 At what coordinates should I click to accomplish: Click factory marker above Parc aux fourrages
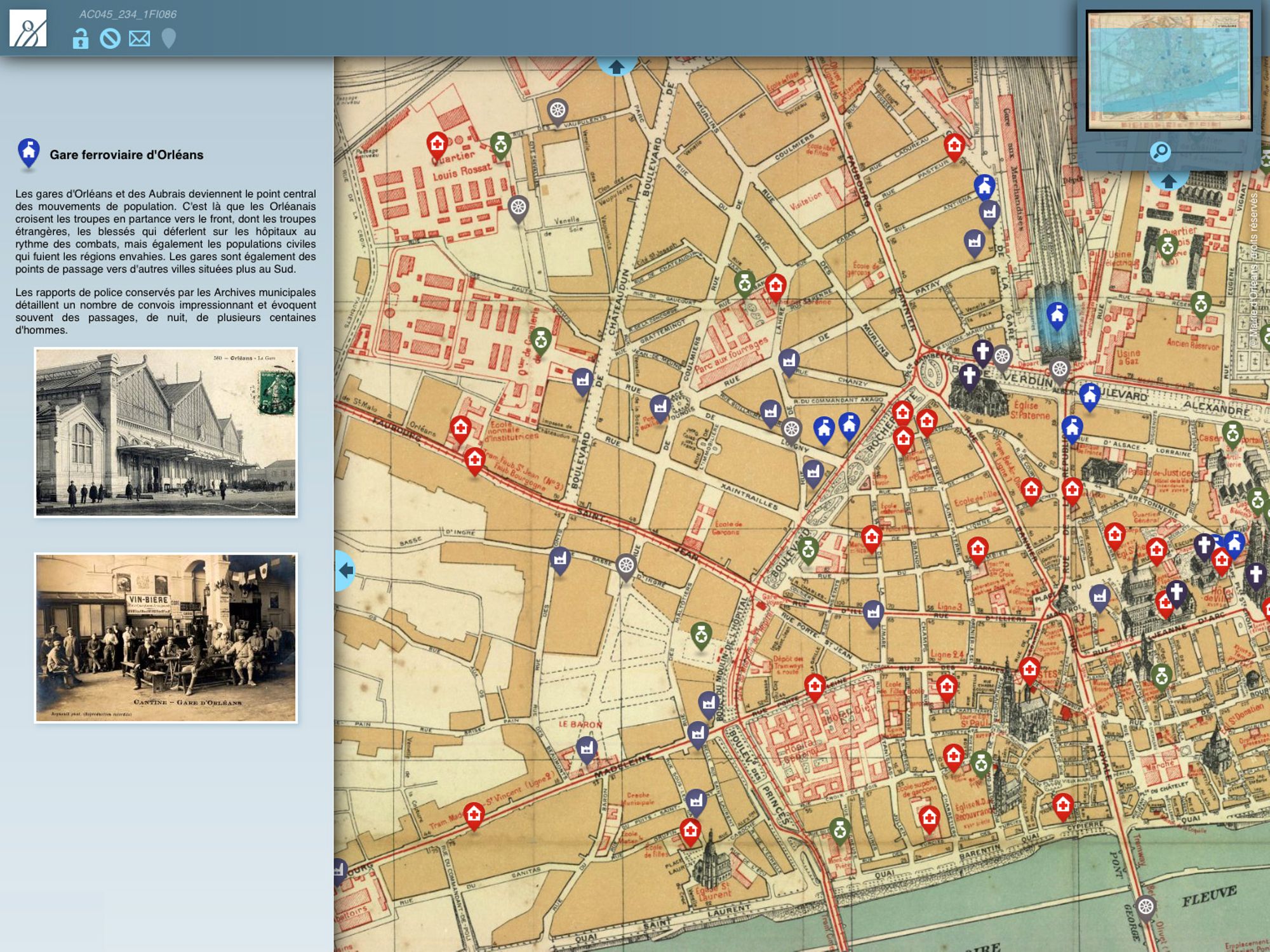[x=789, y=360]
